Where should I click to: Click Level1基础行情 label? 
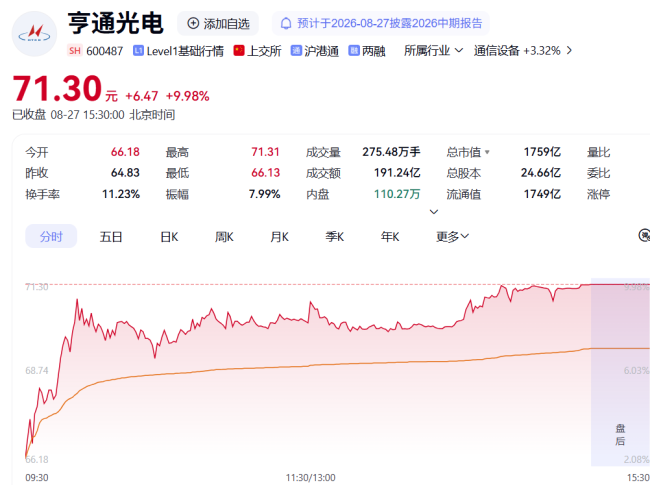click(x=185, y=51)
